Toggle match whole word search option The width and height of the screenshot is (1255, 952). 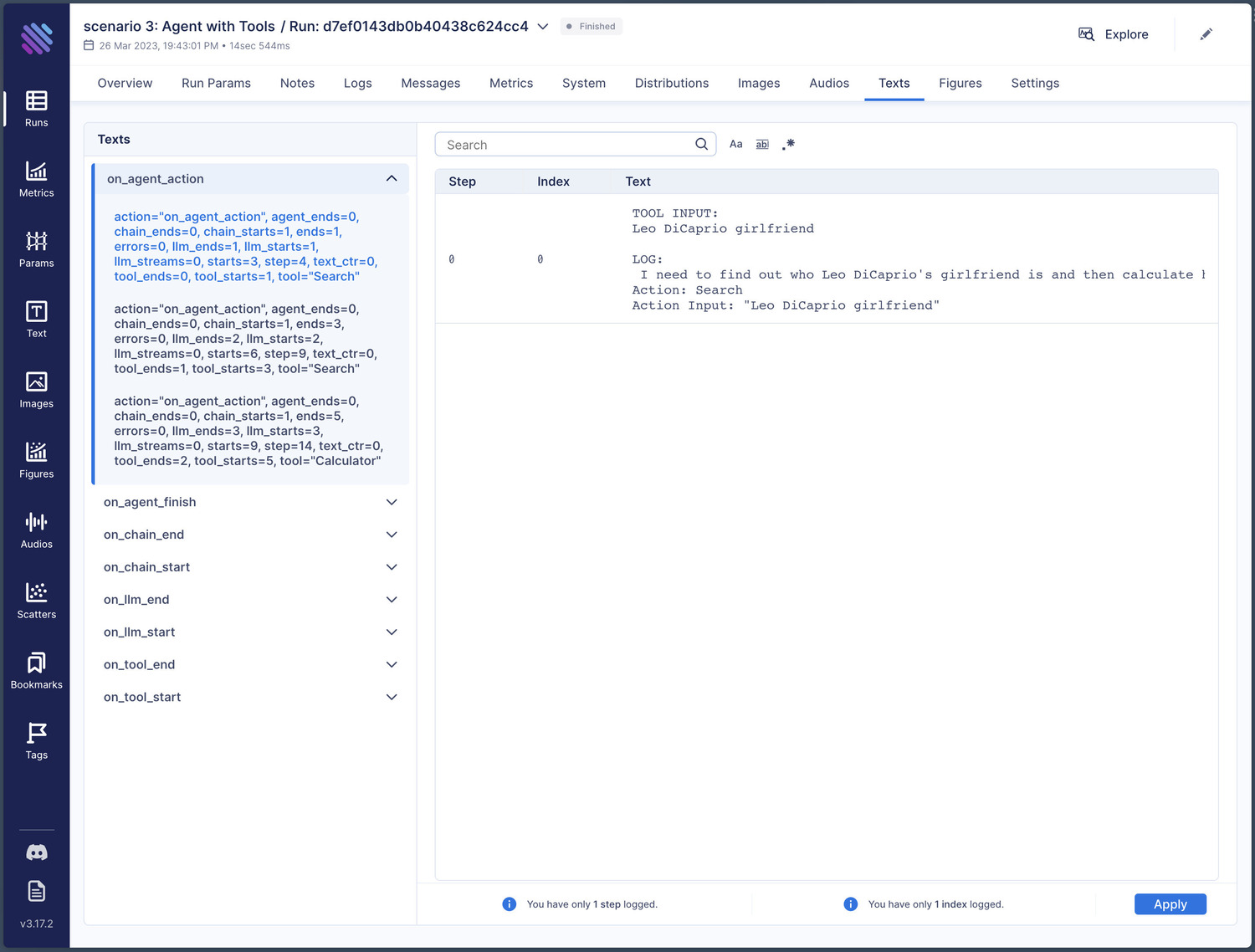click(x=762, y=144)
